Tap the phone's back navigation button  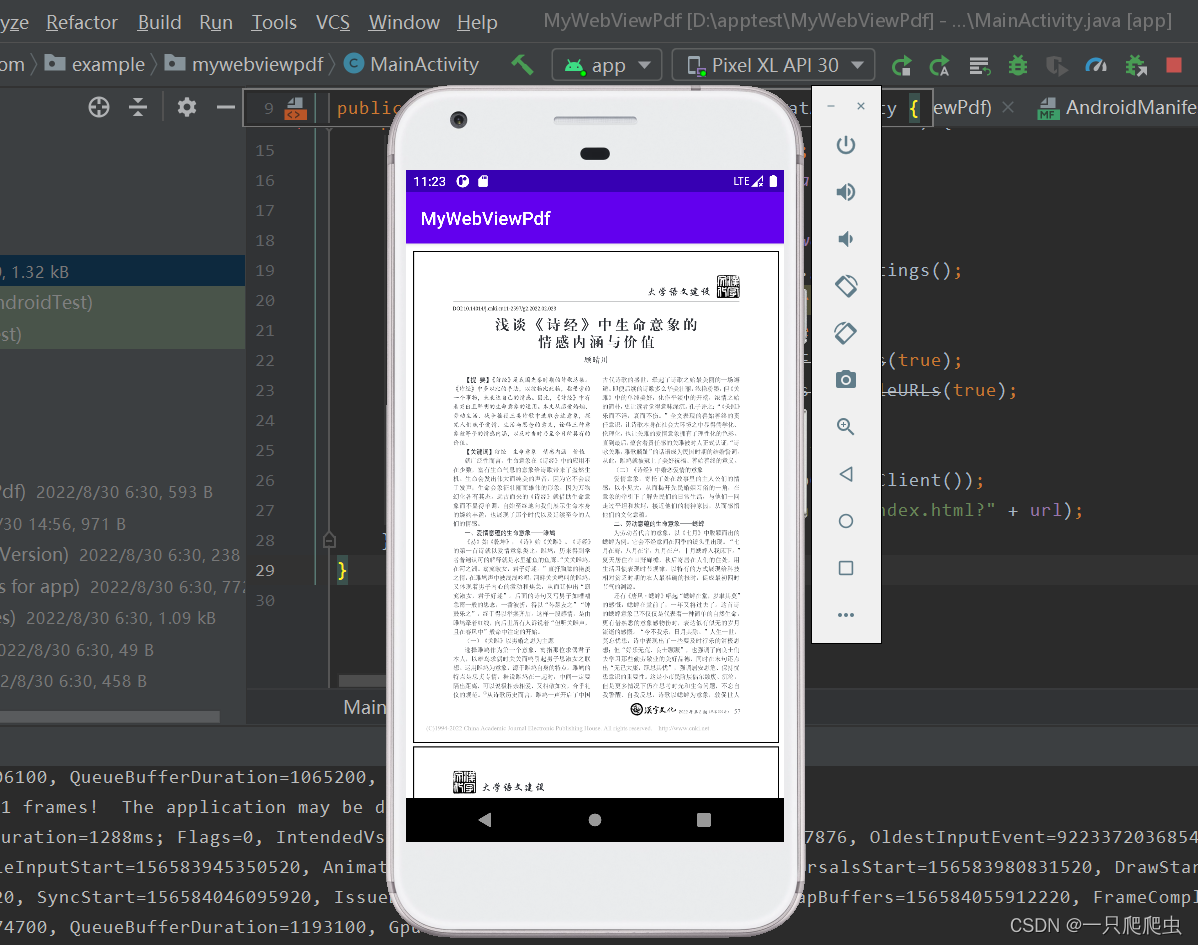[x=484, y=820]
